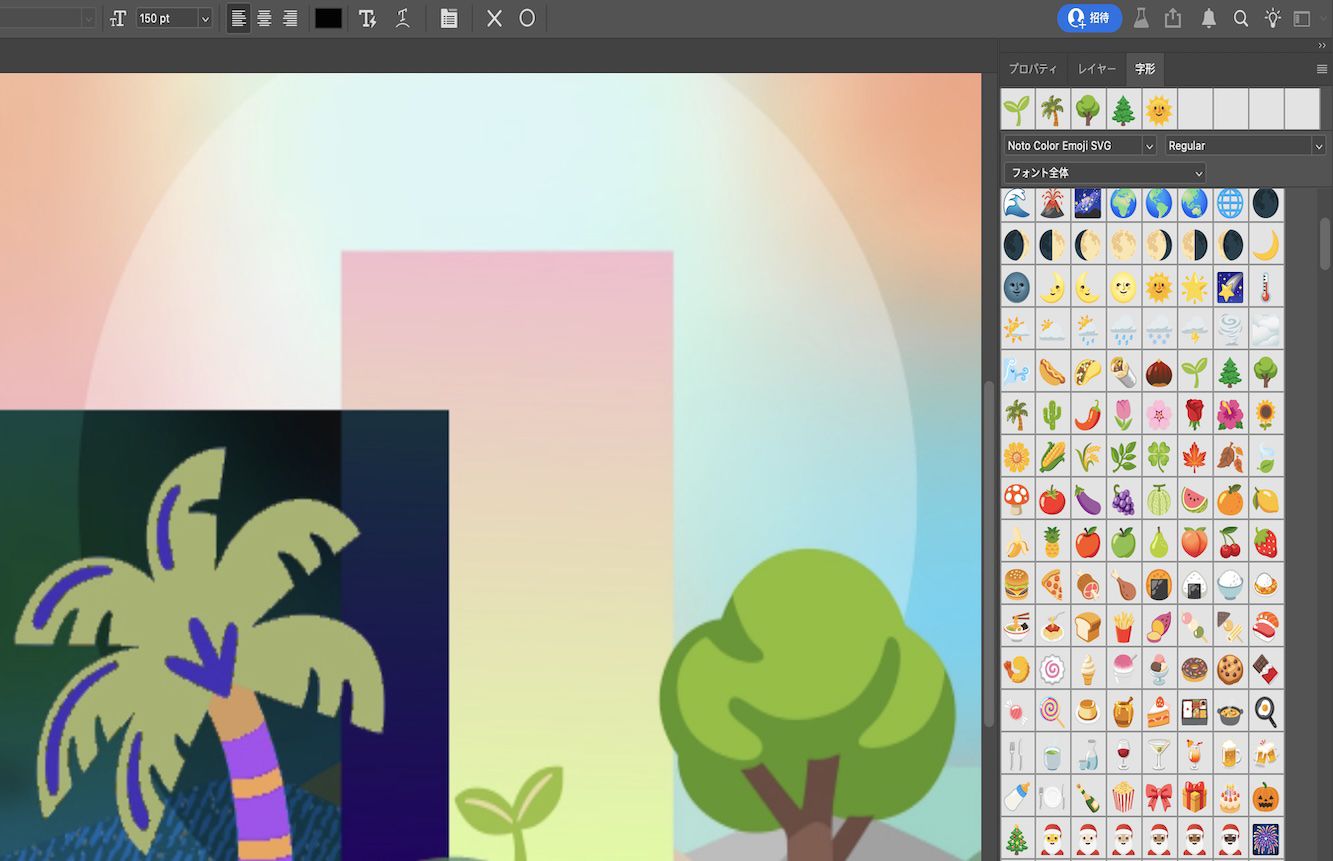Pick the cactus emoji glyph

(1052, 414)
